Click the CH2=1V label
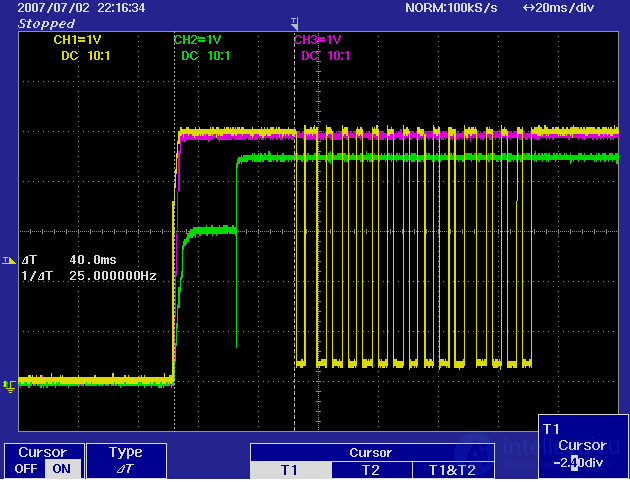Screen dimensions: 630x482 coord(197,40)
